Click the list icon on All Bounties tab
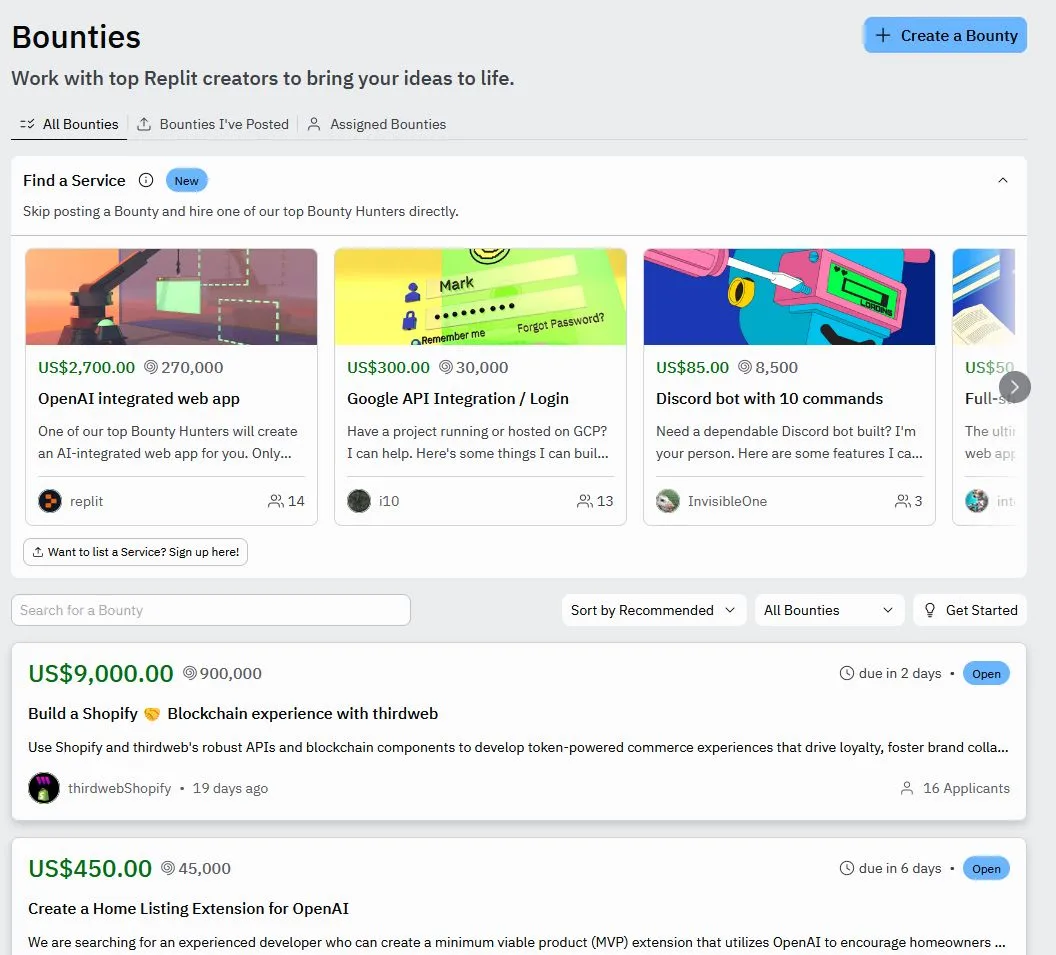 [27, 124]
